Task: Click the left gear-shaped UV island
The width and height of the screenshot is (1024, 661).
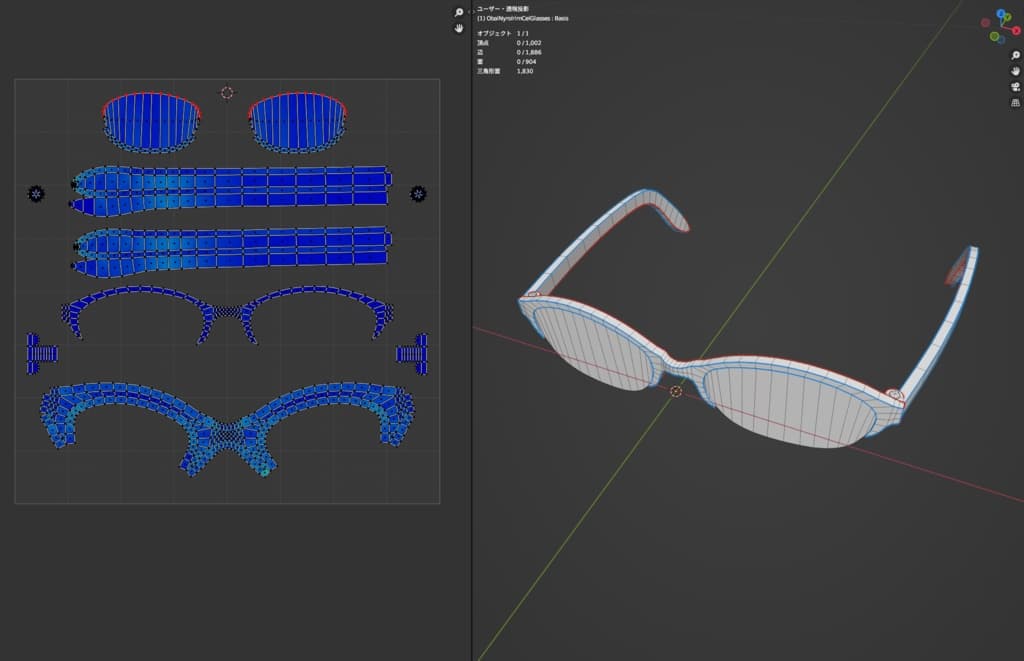Action: pos(37,193)
